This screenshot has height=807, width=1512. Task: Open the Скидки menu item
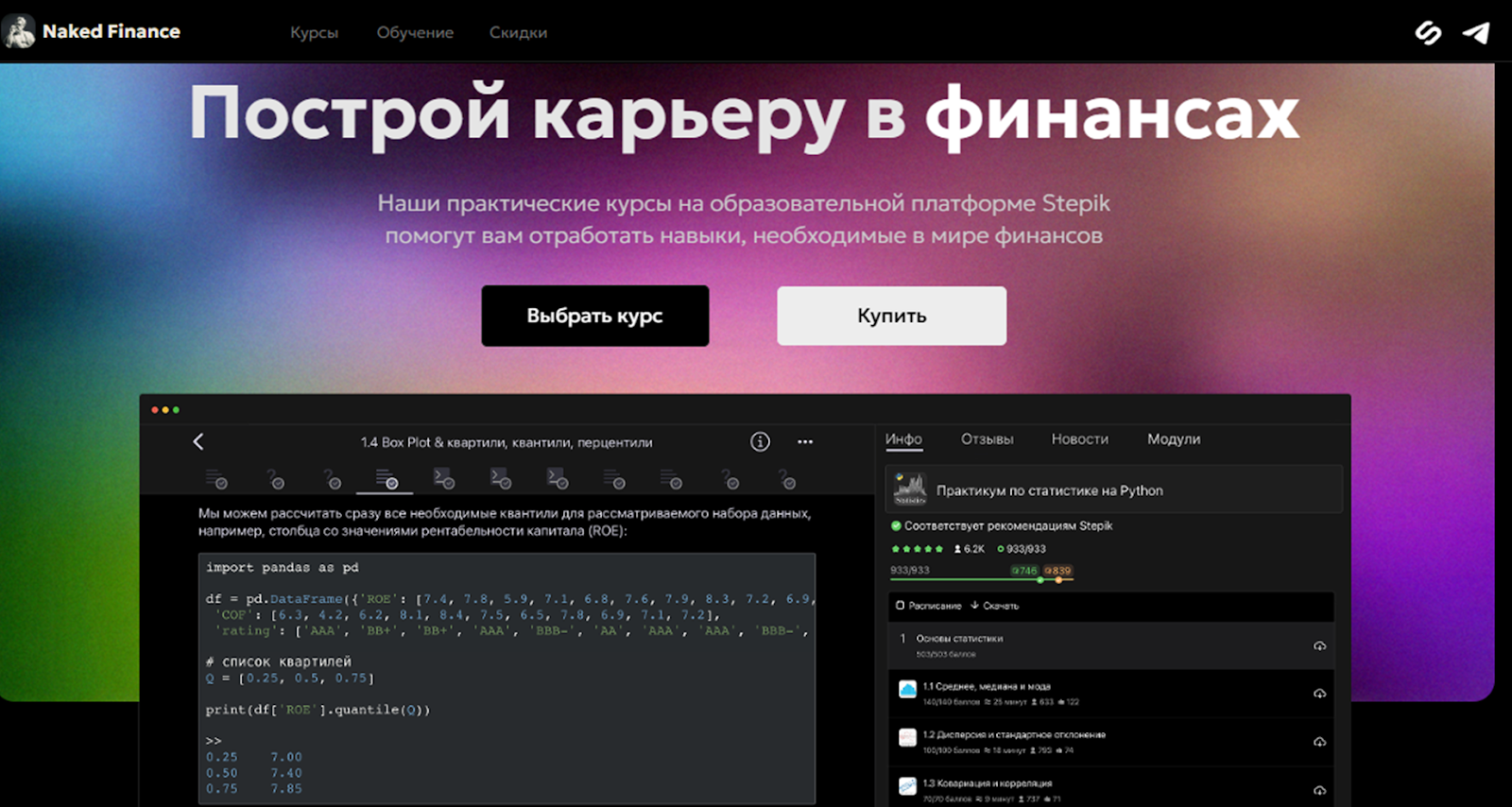[518, 32]
